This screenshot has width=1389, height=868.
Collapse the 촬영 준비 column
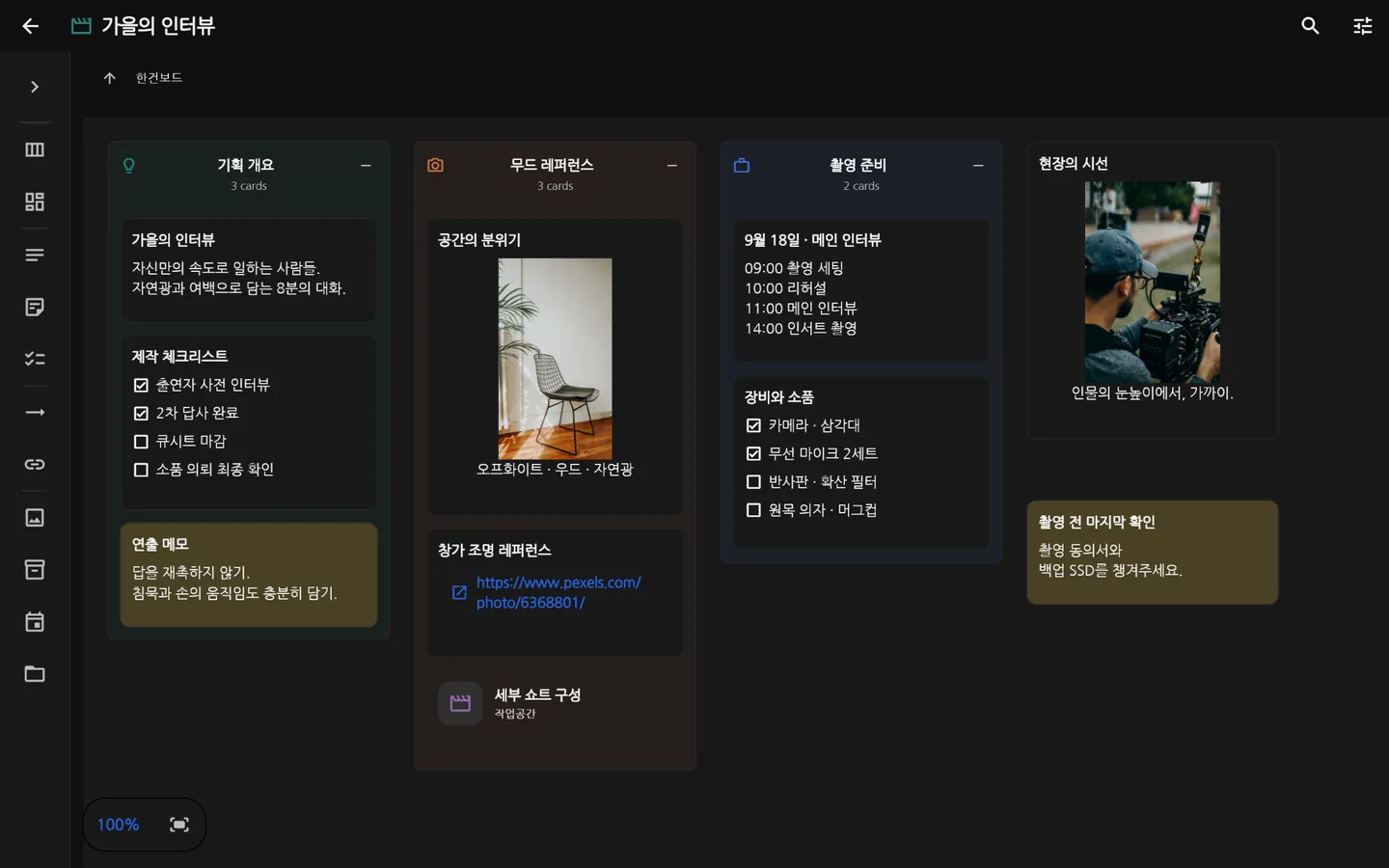click(x=978, y=166)
